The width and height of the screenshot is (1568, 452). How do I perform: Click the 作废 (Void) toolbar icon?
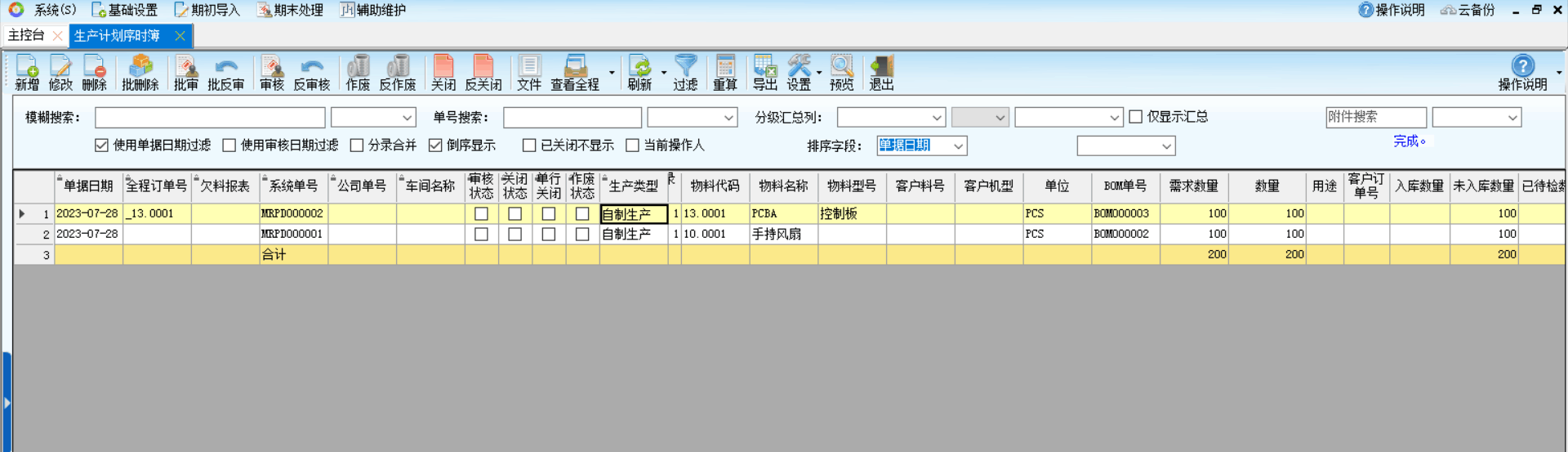[358, 72]
